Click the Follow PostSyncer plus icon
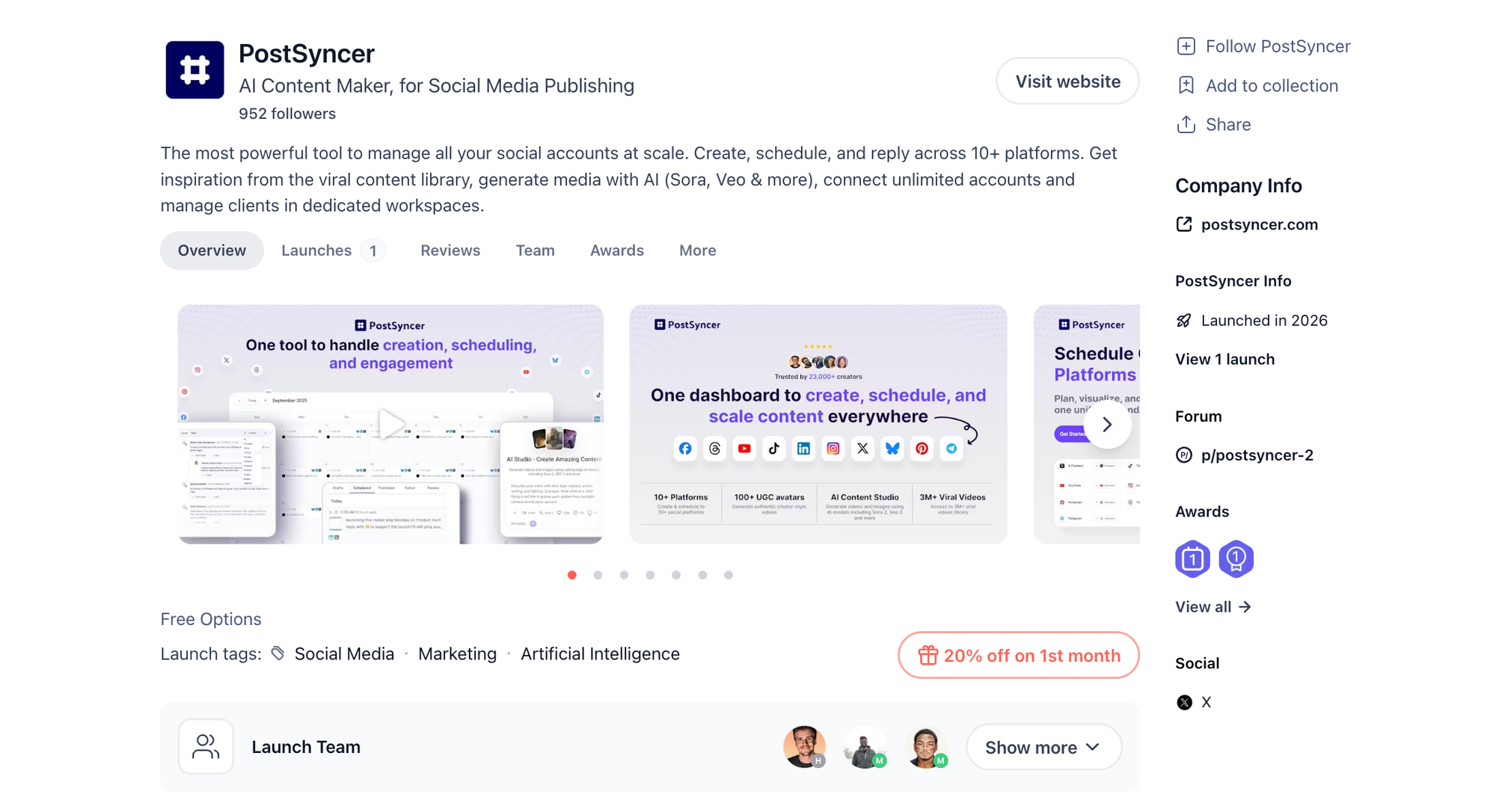Viewport: 1496px width, 812px height. 1186,46
